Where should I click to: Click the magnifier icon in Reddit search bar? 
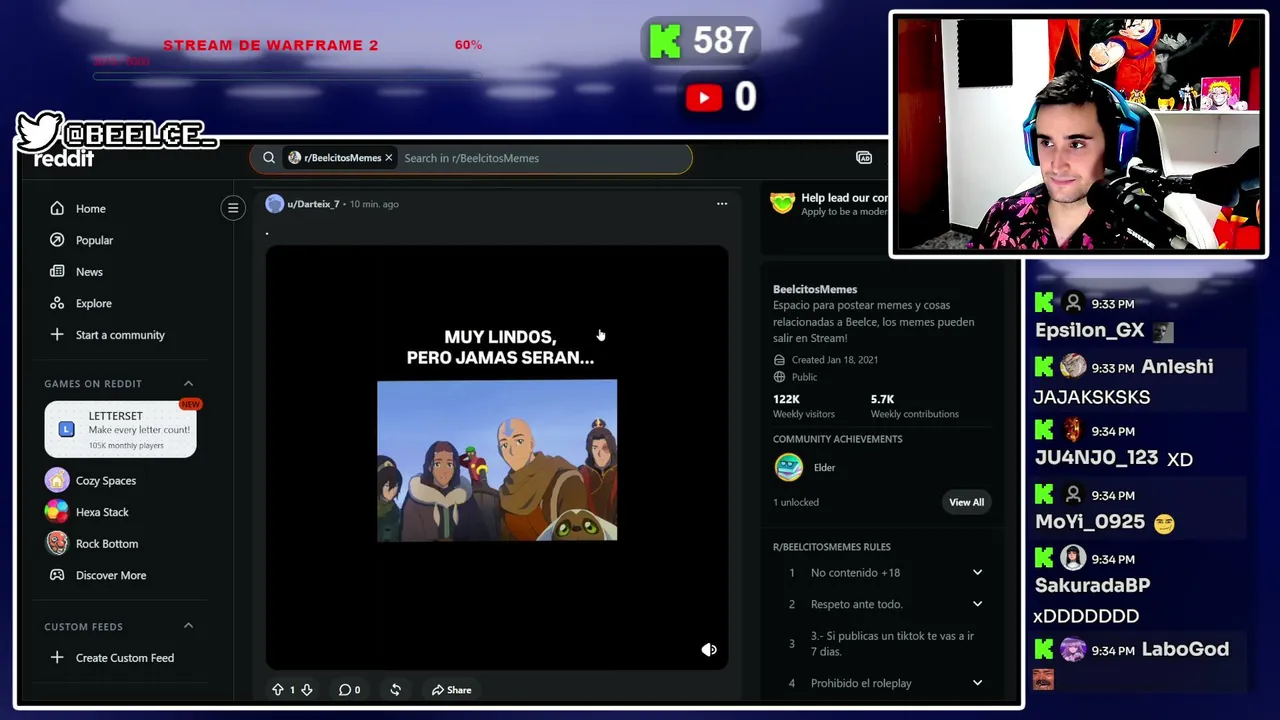click(x=269, y=158)
